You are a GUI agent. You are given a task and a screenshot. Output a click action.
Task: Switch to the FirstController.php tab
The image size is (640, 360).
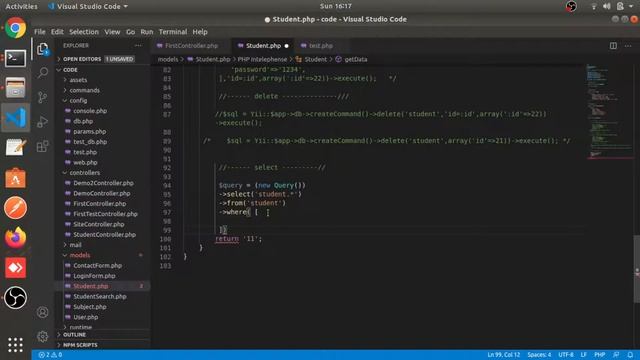point(191,46)
